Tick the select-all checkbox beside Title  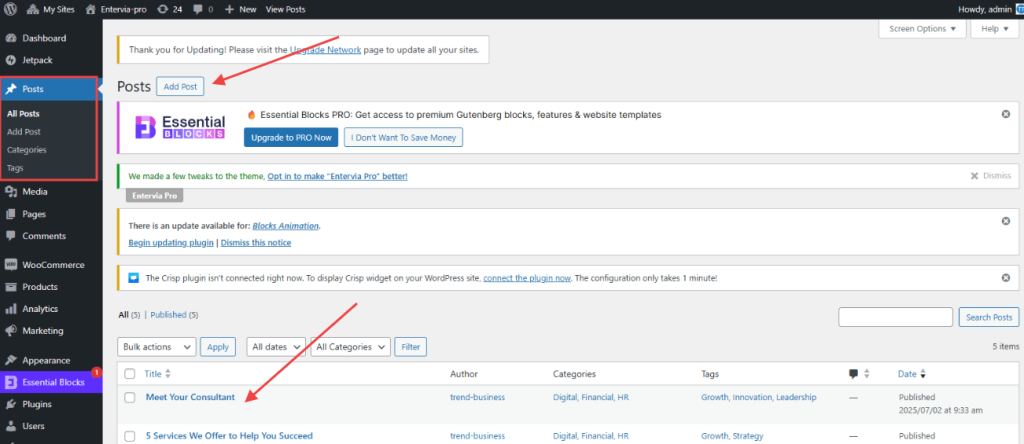pos(129,374)
